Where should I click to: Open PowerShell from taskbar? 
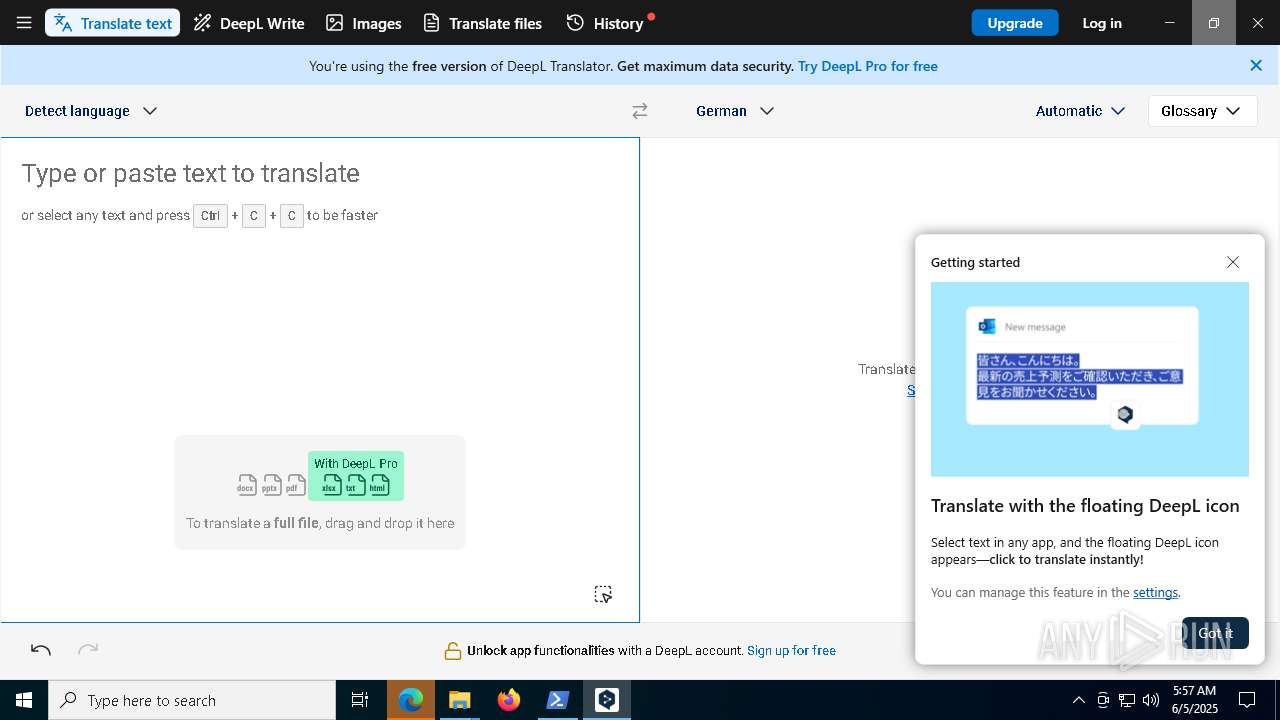pyautogui.click(x=558, y=700)
